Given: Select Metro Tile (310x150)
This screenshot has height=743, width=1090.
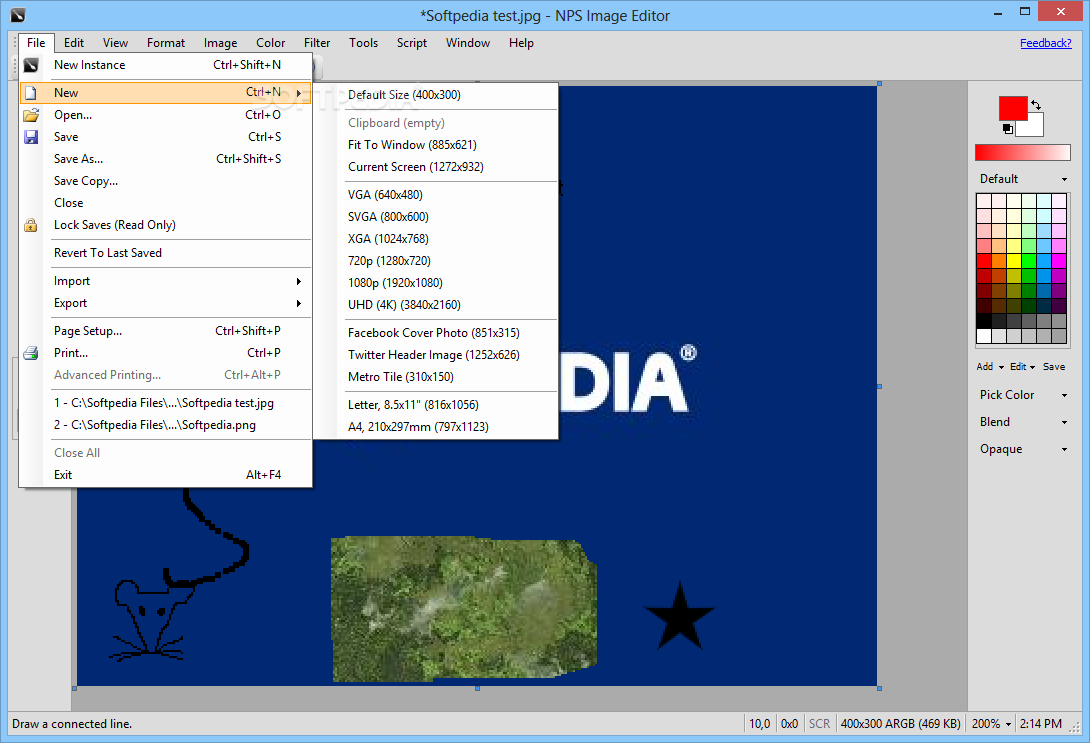Looking at the screenshot, I should click(x=436, y=377).
